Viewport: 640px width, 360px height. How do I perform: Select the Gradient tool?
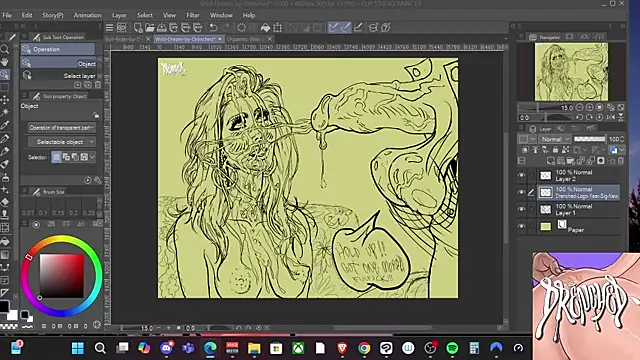point(5,255)
